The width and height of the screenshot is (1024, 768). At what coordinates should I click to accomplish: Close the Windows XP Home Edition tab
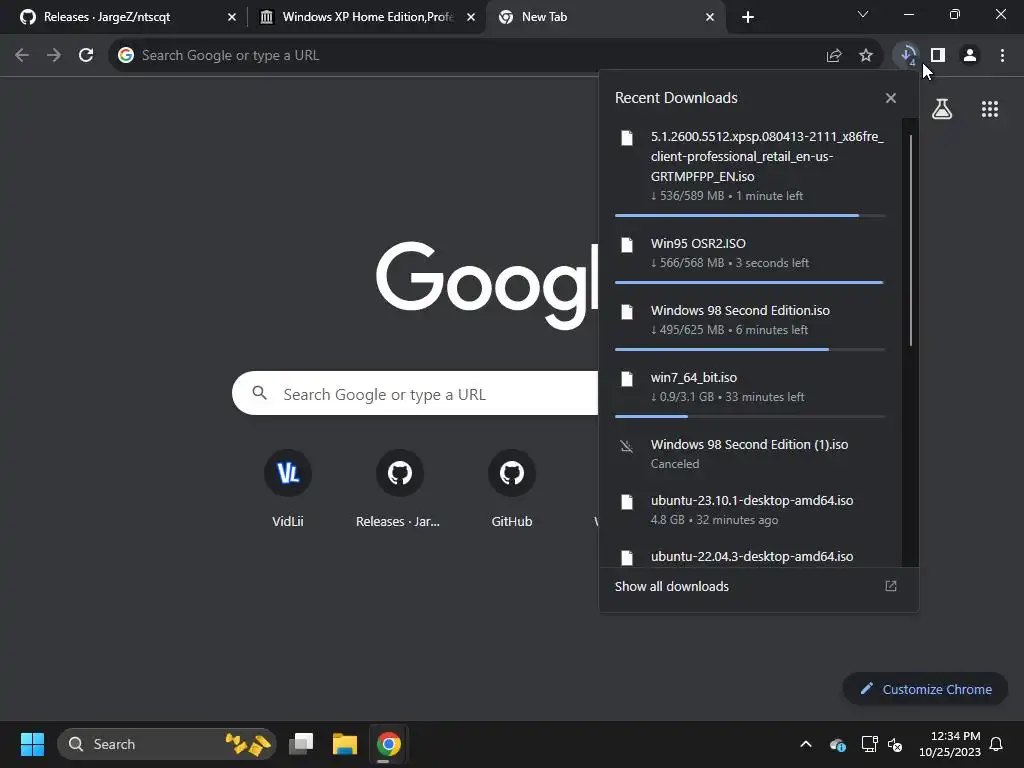pos(471,17)
